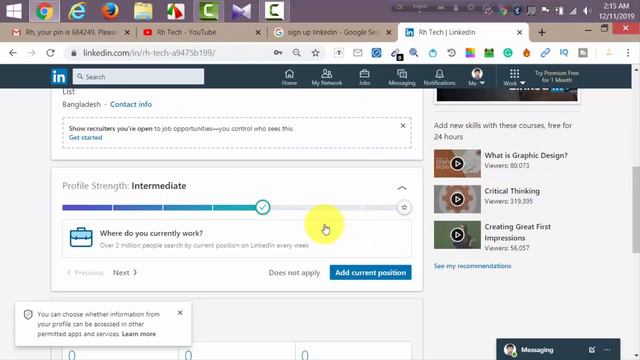Screen dimensions: 640x360
Task: Open Critical Thinking course title
Action: click(x=512, y=191)
